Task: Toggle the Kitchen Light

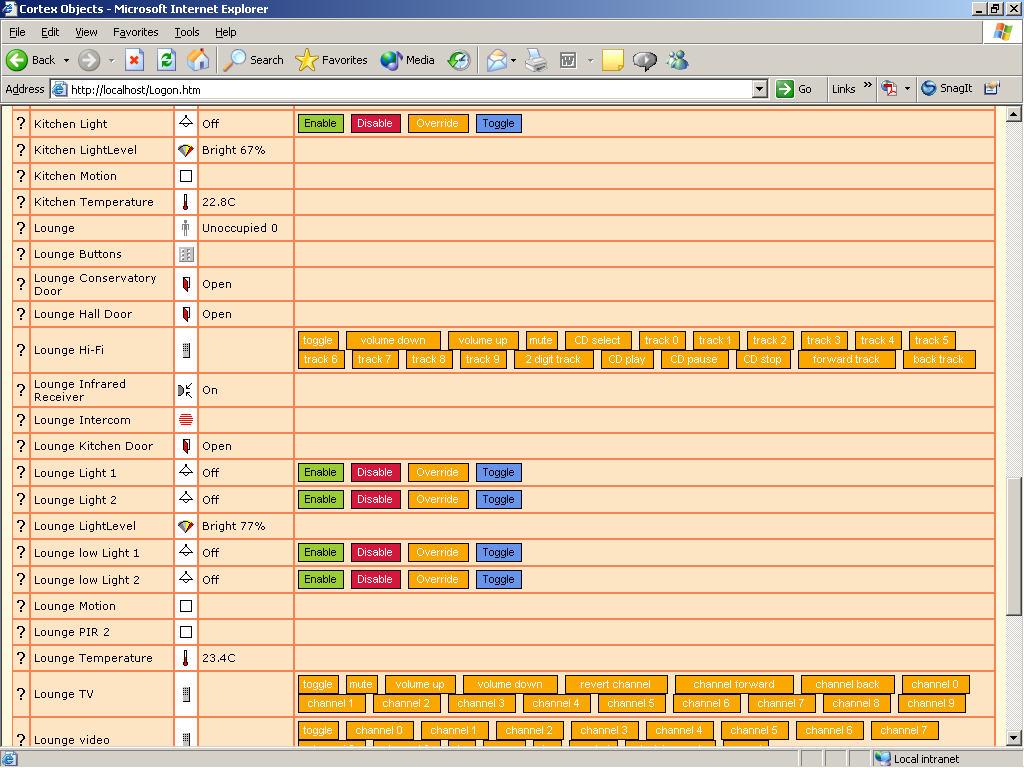Action: (498, 124)
